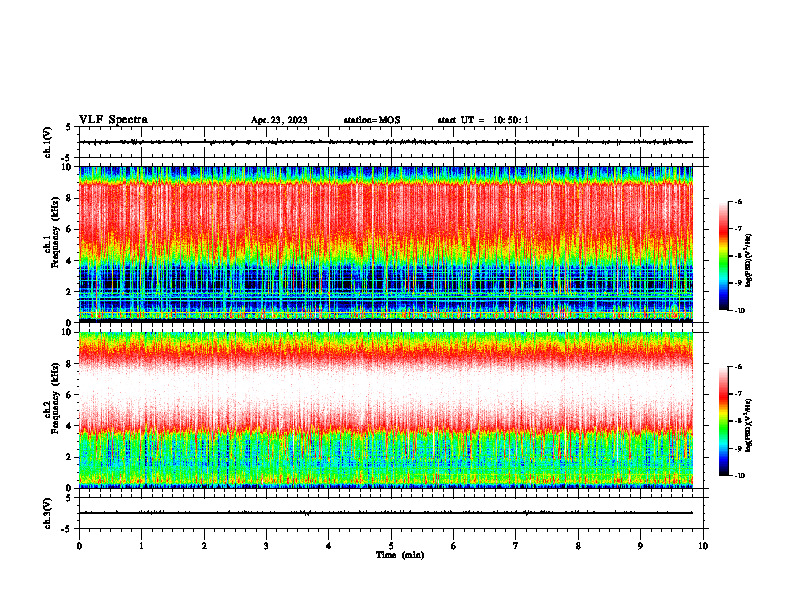Click the "VLF Spectra" plot title
Screen dimensions: 792x612
[113, 119]
